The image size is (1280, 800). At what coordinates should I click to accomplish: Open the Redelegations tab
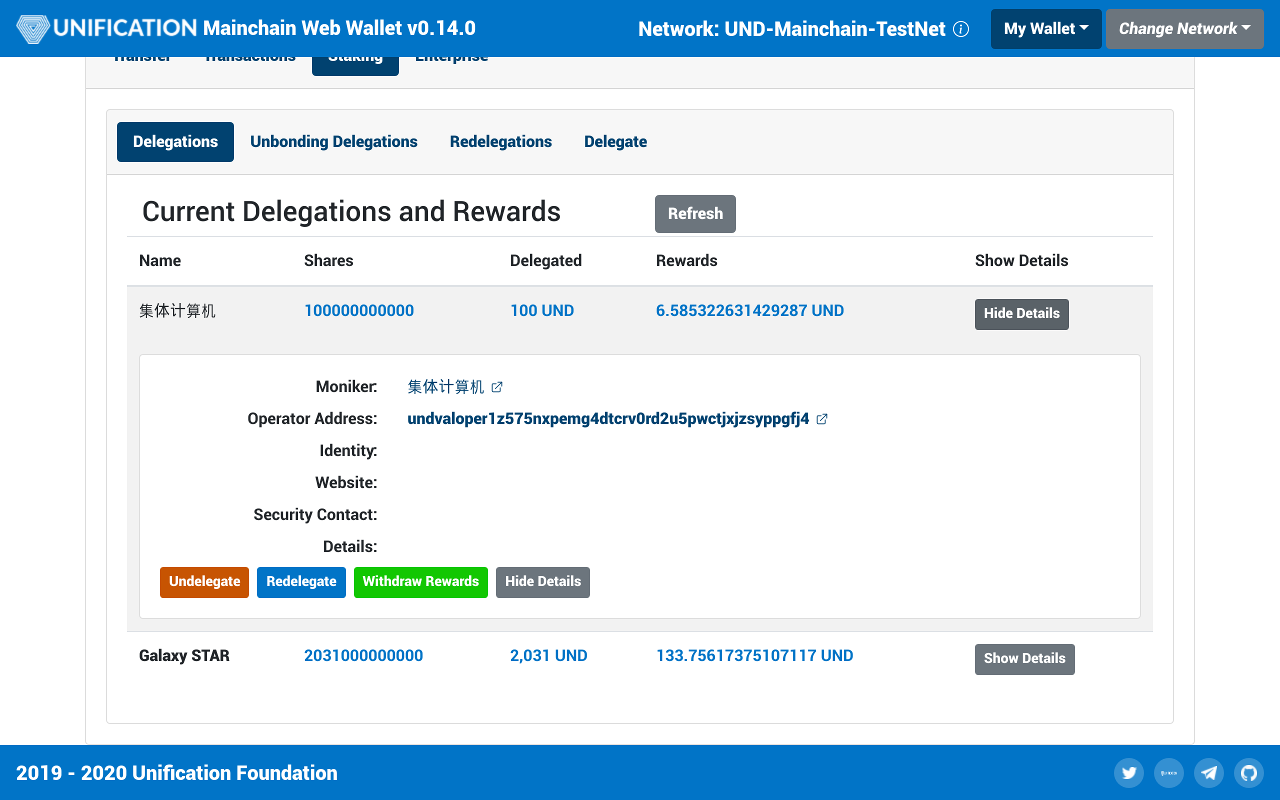click(x=500, y=141)
